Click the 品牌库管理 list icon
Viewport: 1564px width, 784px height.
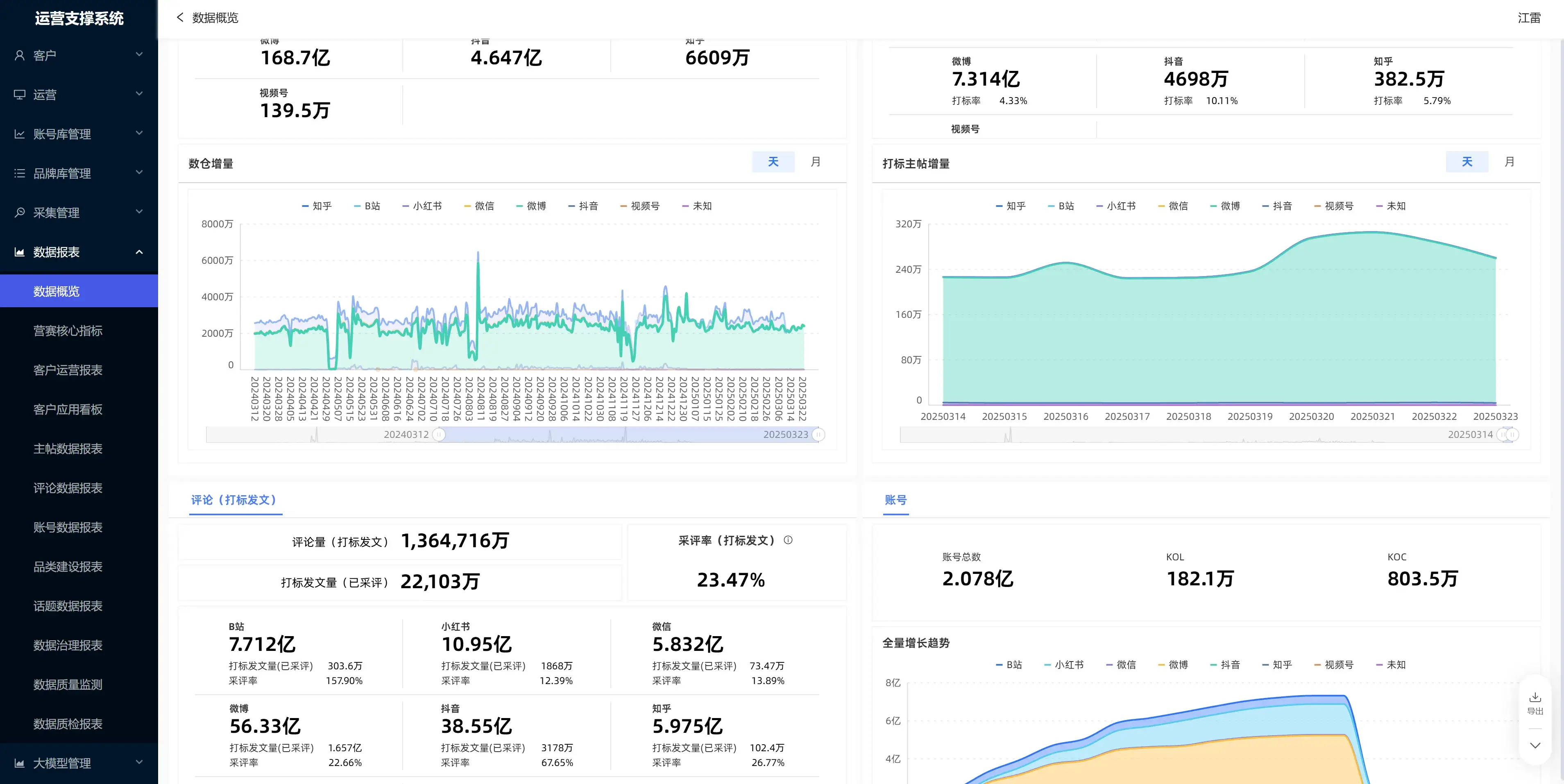(19, 174)
